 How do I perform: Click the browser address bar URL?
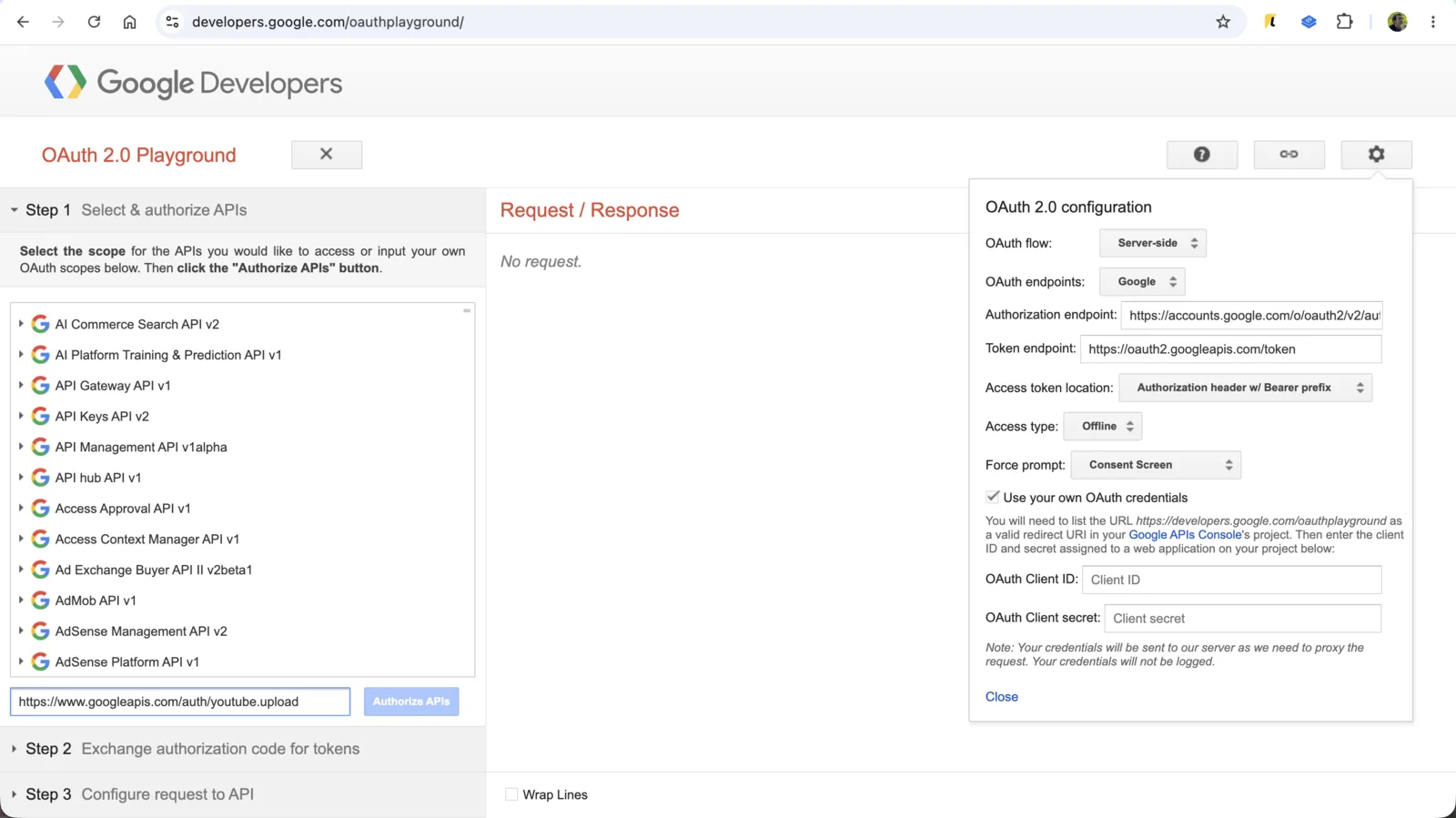[x=329, y=22]
